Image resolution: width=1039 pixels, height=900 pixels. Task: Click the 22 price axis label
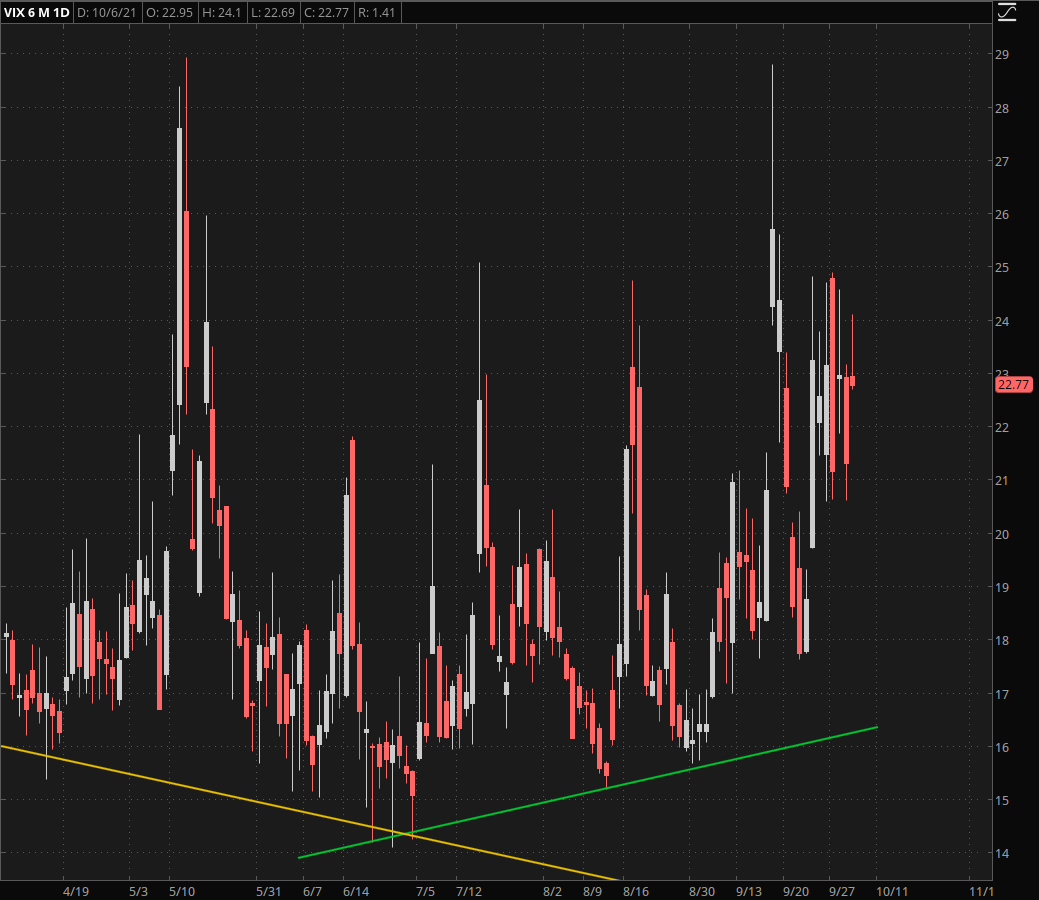point(1002,427)
